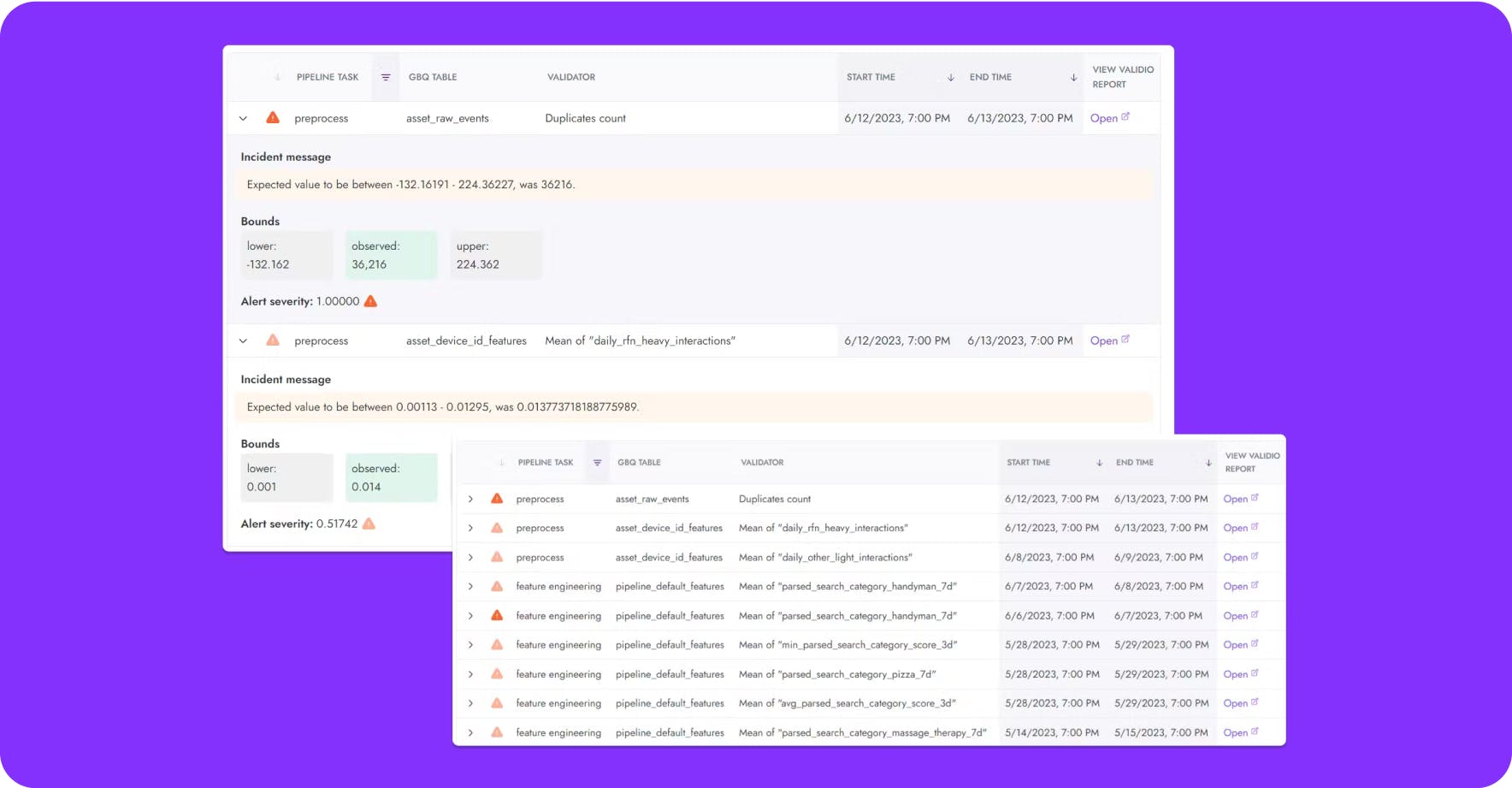1512x788 pixels.
Task: Click the filter icon beside PIPELINE TASK in the expanded table
Action: pos(386,77)
